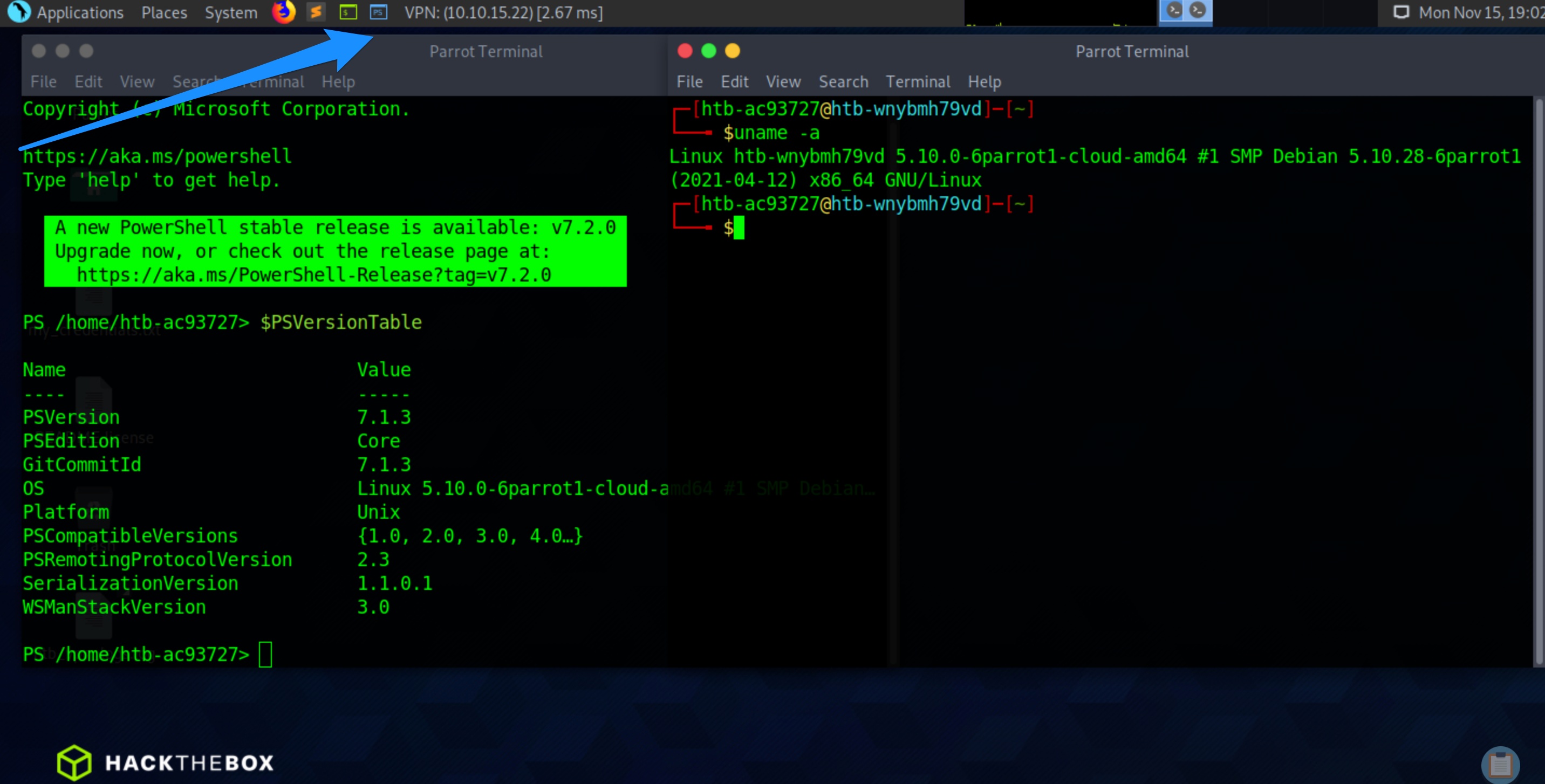1545x784 pixels.
Task: Click the PowerShell prompt input cursor
Action: [x=265, y=655]
